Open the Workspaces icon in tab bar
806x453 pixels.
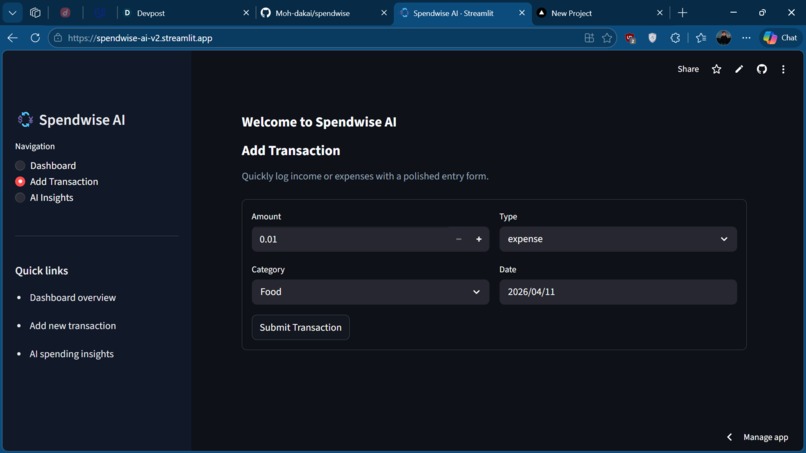(35, 13)
